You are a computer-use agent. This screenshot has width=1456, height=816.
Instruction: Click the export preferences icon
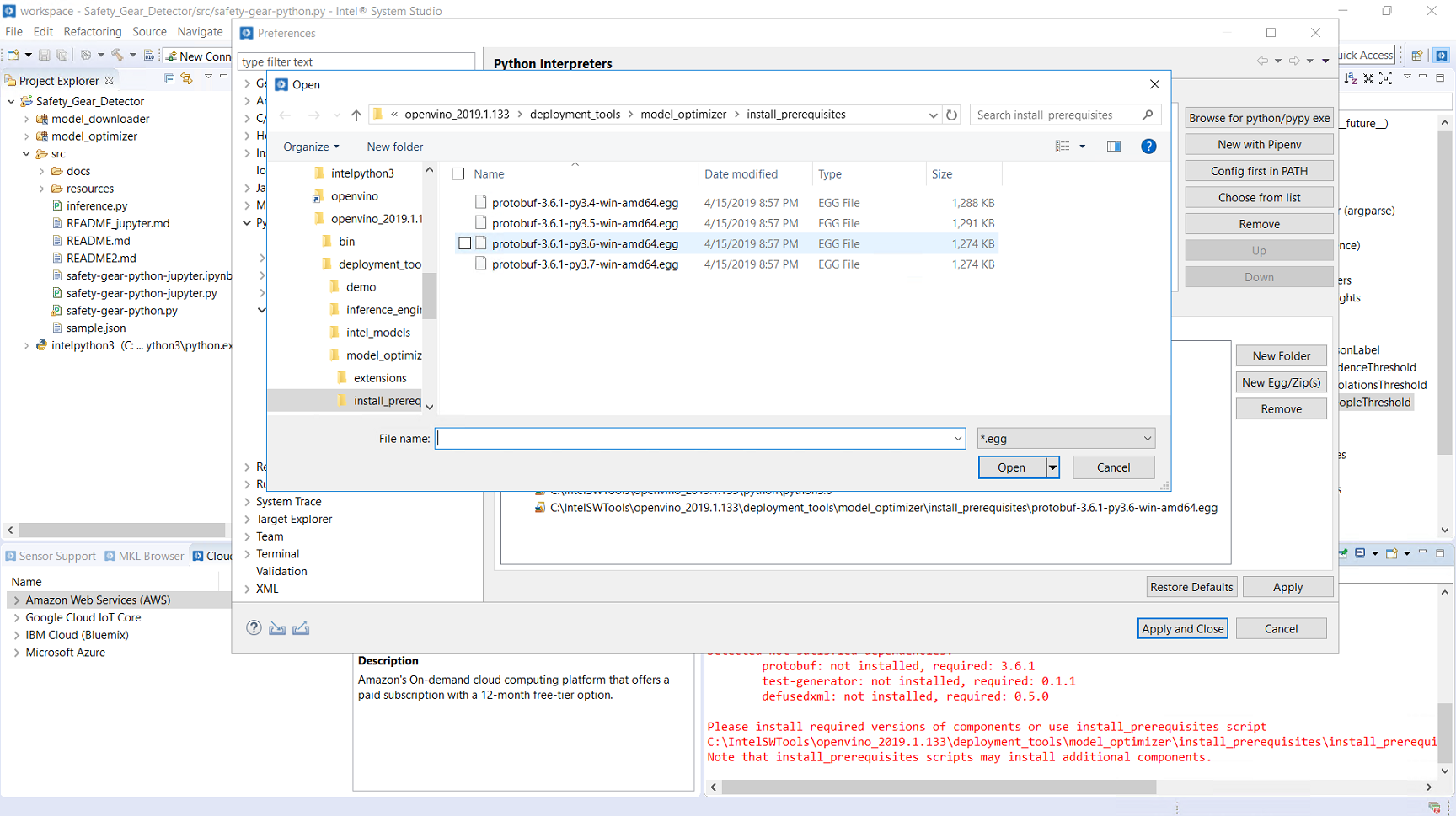[301, 628]
